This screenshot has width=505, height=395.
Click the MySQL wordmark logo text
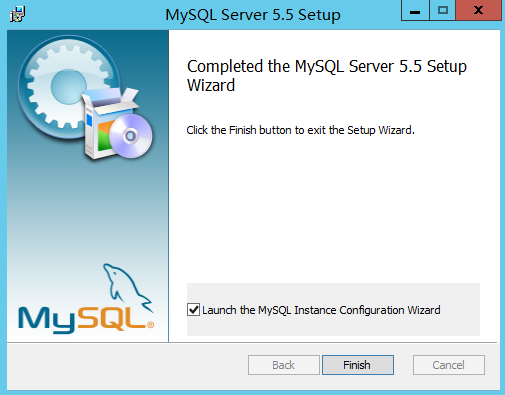click(85, 320)
